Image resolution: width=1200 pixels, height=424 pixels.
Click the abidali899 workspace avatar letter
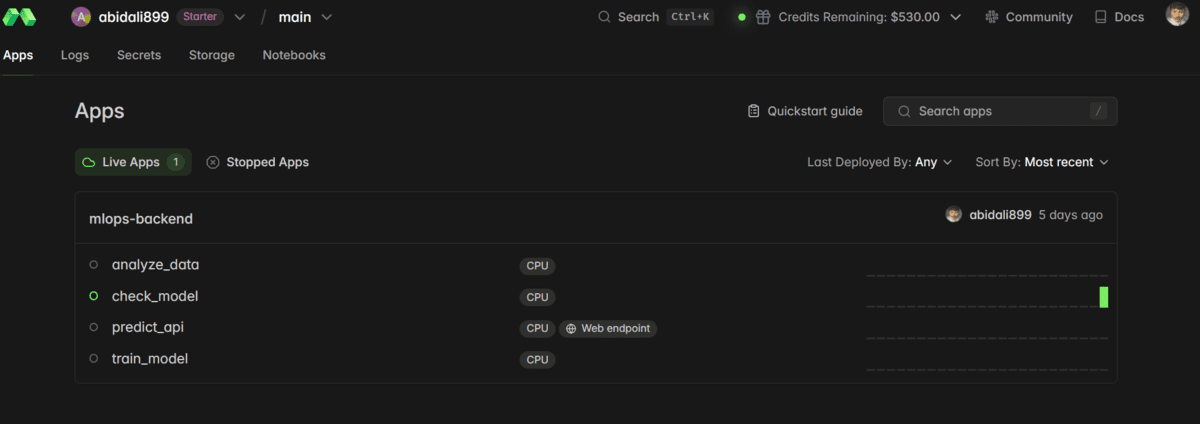pos(81,17)
